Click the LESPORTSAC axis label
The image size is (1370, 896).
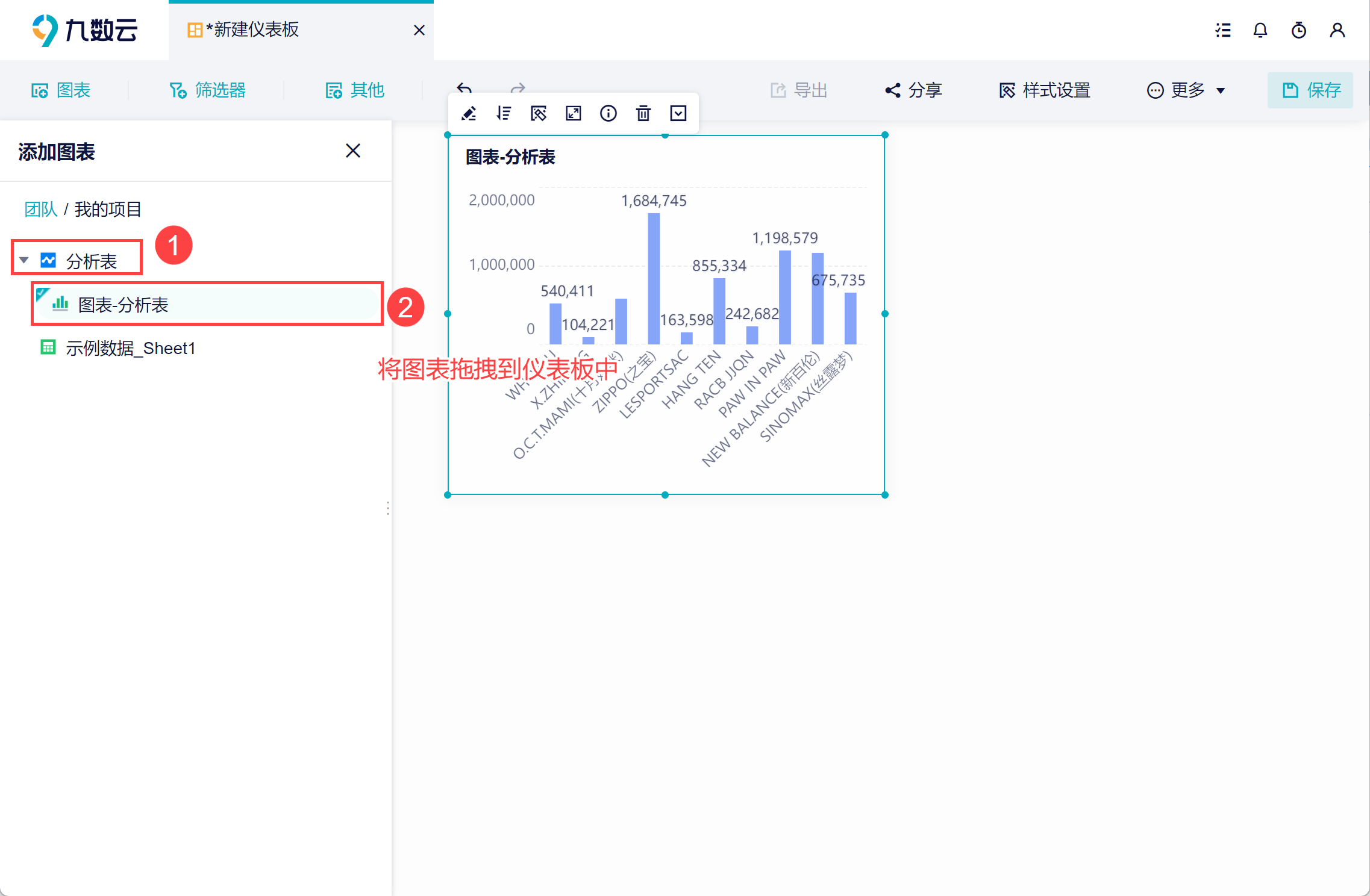coord(654,384)
